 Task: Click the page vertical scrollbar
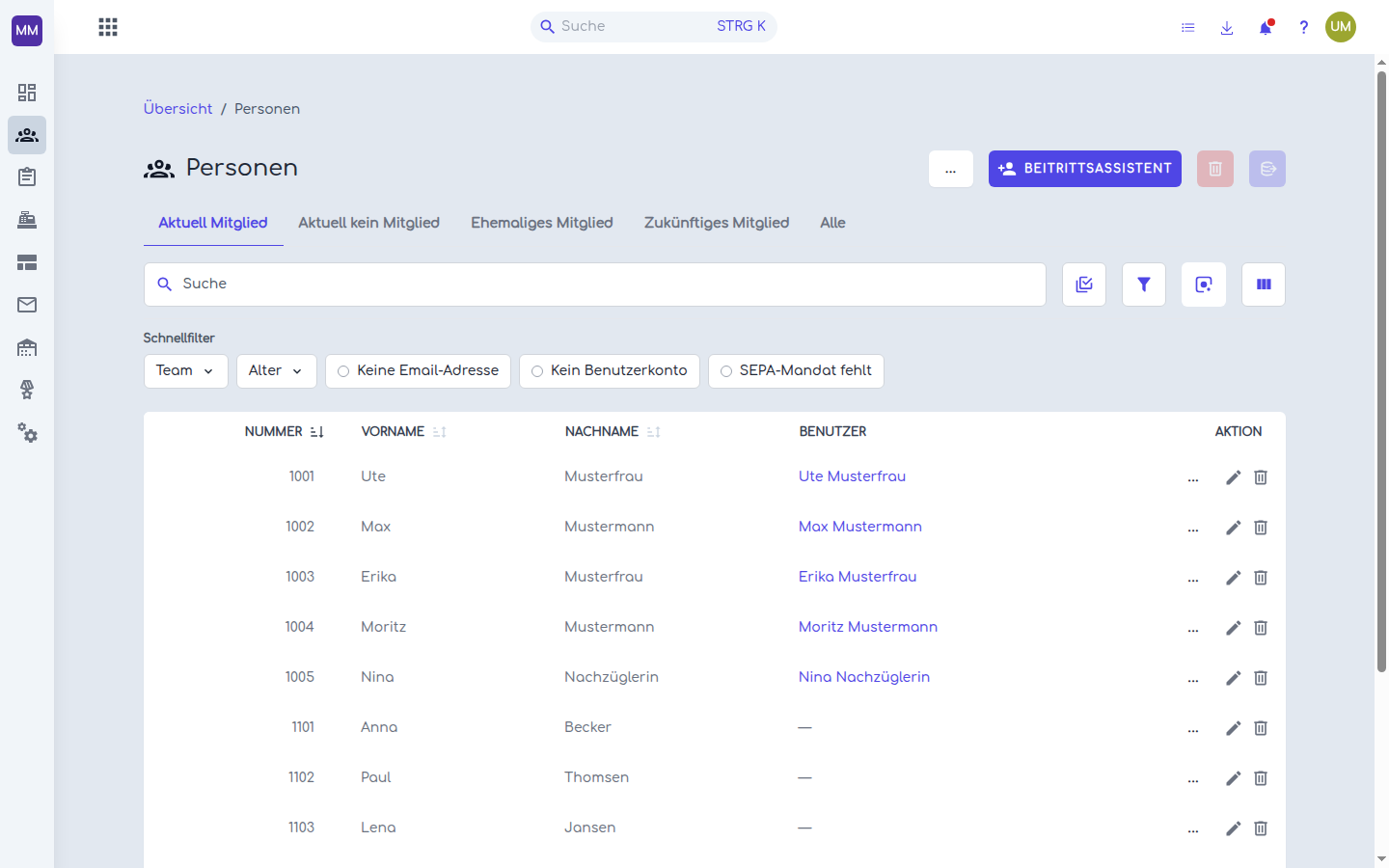(x=1381, y=371)
